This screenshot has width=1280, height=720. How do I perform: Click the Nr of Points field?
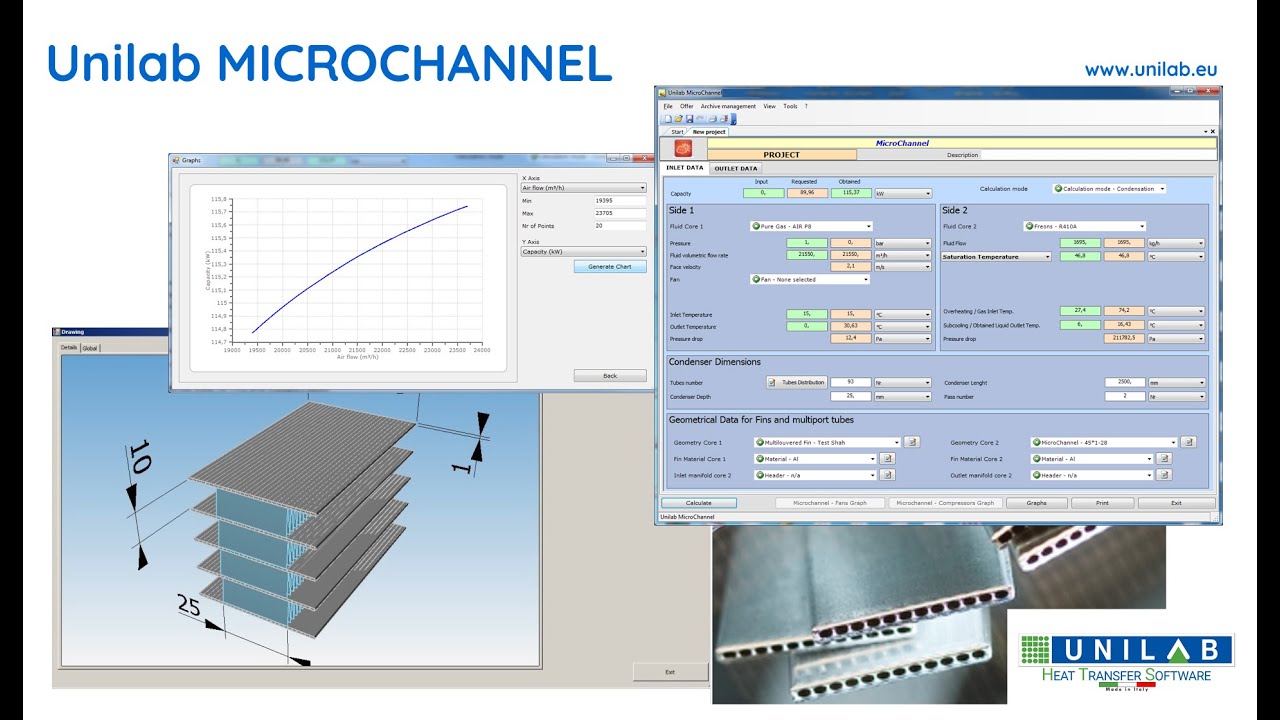tap(620, 226)
